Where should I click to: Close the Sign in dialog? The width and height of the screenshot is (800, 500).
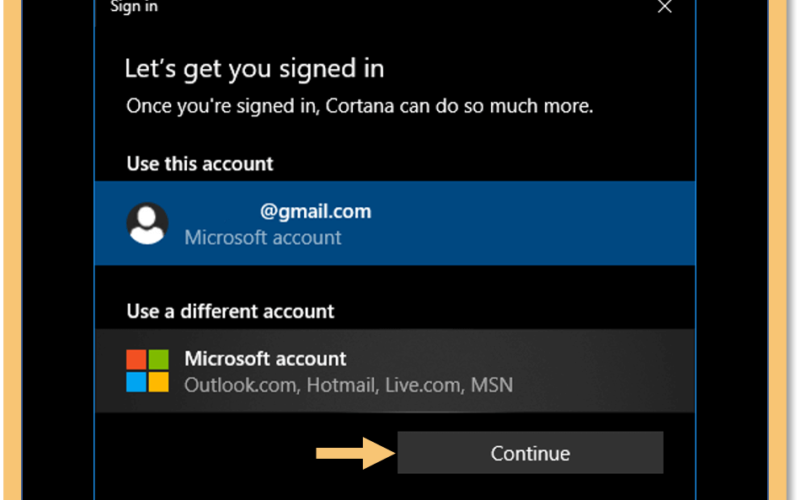pos(664,7)
